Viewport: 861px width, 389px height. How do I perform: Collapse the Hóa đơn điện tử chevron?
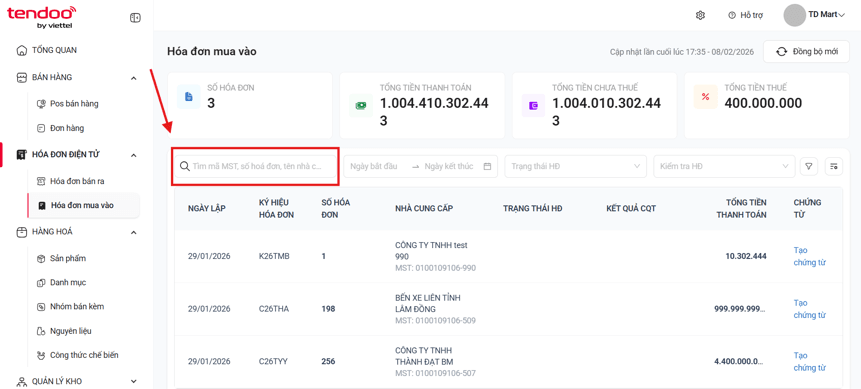133,155
